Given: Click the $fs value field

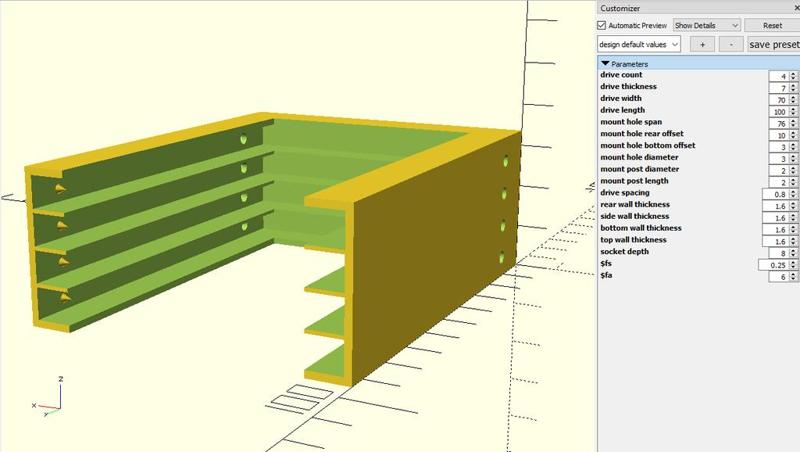Looking at the screenshot, I should click(x=773, y=265).
